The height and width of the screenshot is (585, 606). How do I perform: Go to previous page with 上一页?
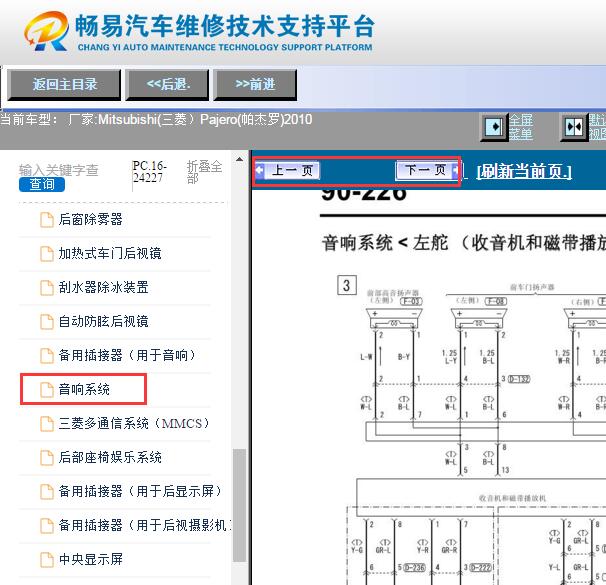(x=287, y=170)
